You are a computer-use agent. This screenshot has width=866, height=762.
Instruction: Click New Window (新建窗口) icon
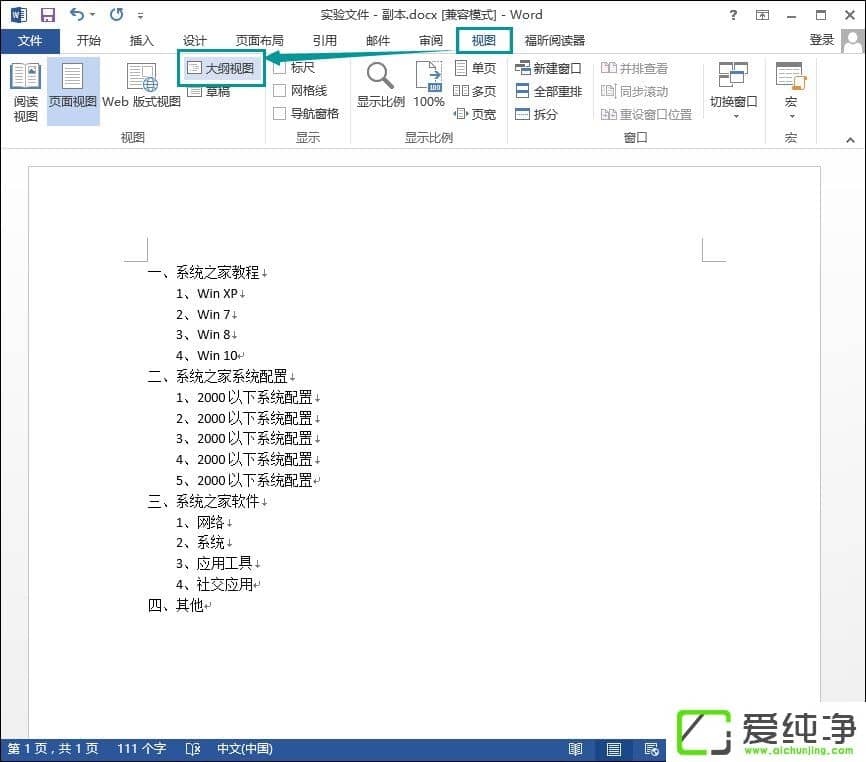coord(548,69)
